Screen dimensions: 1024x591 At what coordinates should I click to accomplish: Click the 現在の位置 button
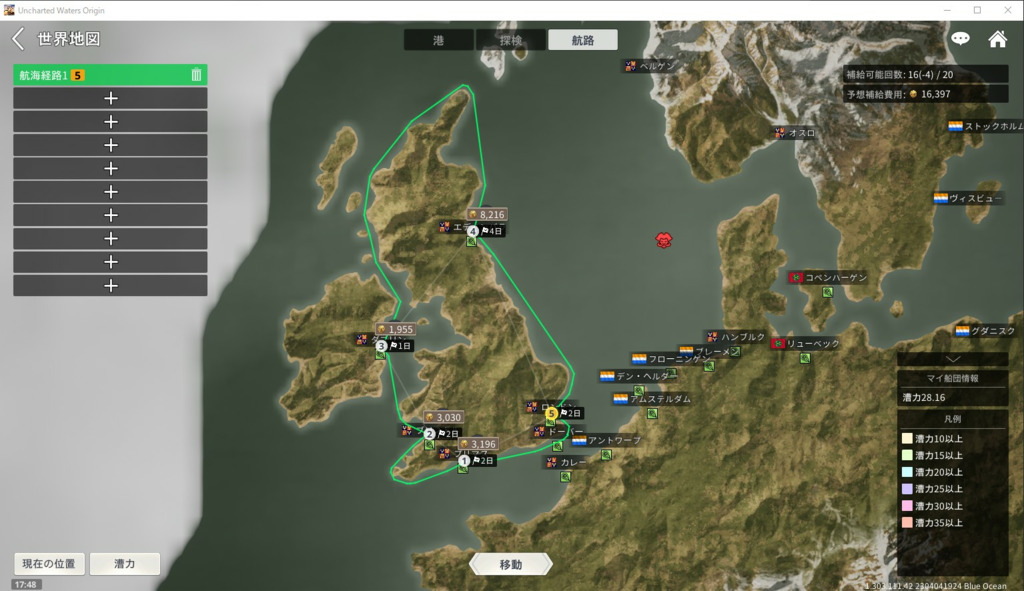pyautogui.click(x=49, y=564)
